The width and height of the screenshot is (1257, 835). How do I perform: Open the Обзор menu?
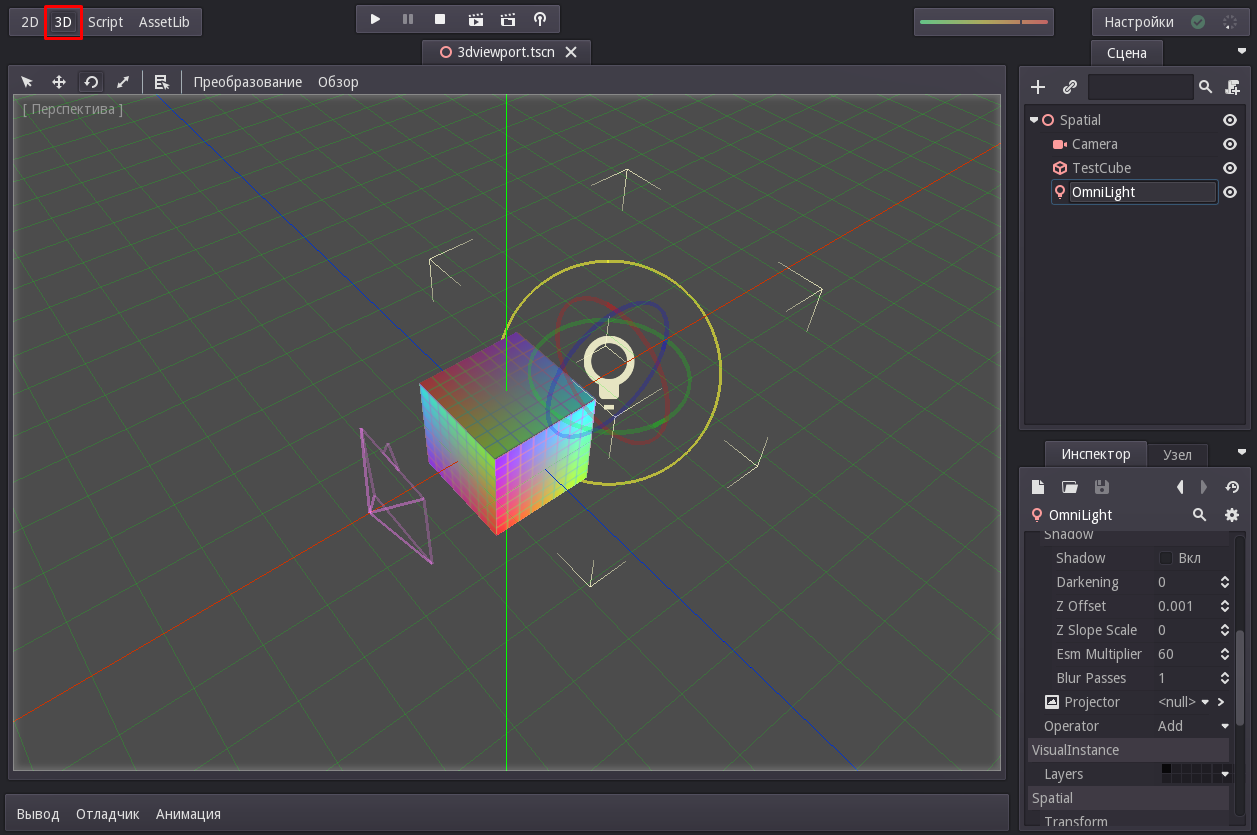pos(338,82)
